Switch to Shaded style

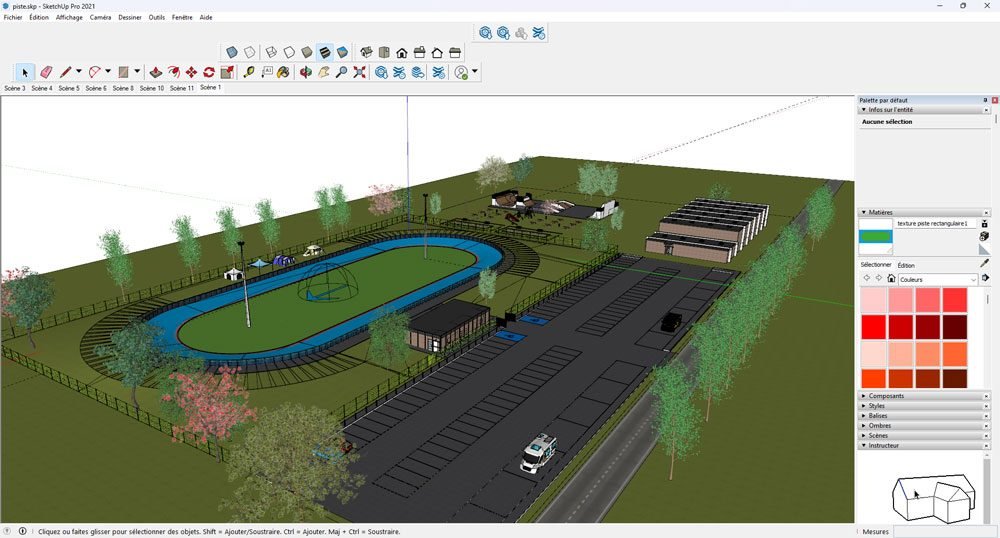[307, 52]
